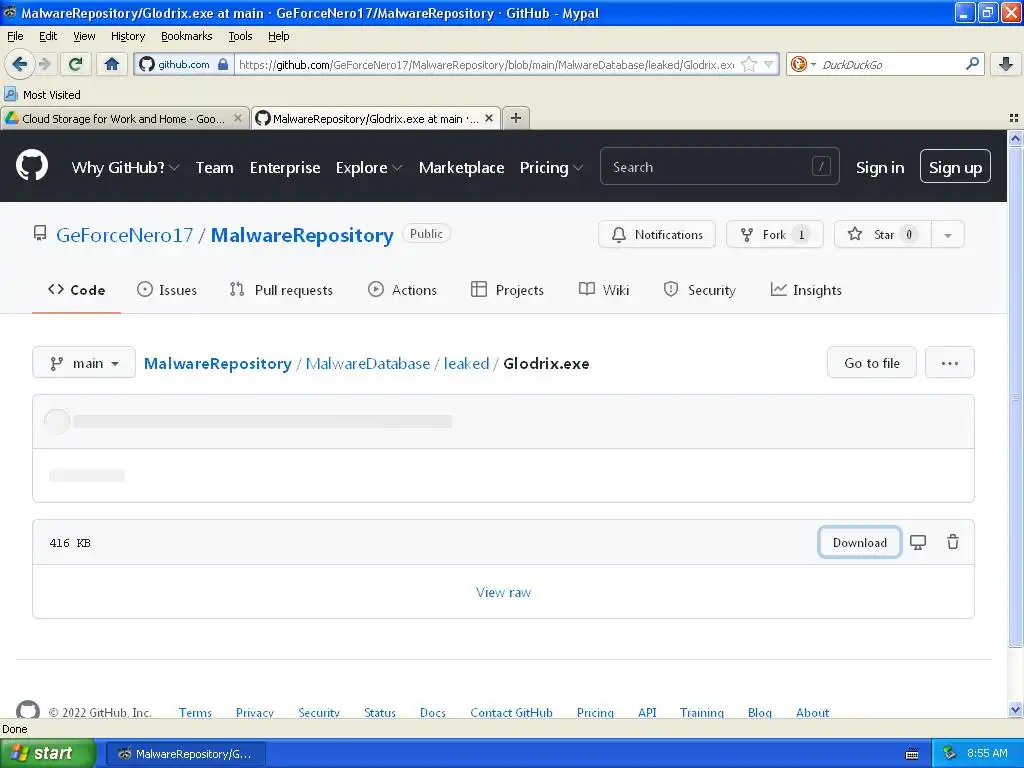Screen dimensions: 1024x768
Task: Close the MalwareRepository/Glodrix.exe tab
Action: tap(488, 118)
